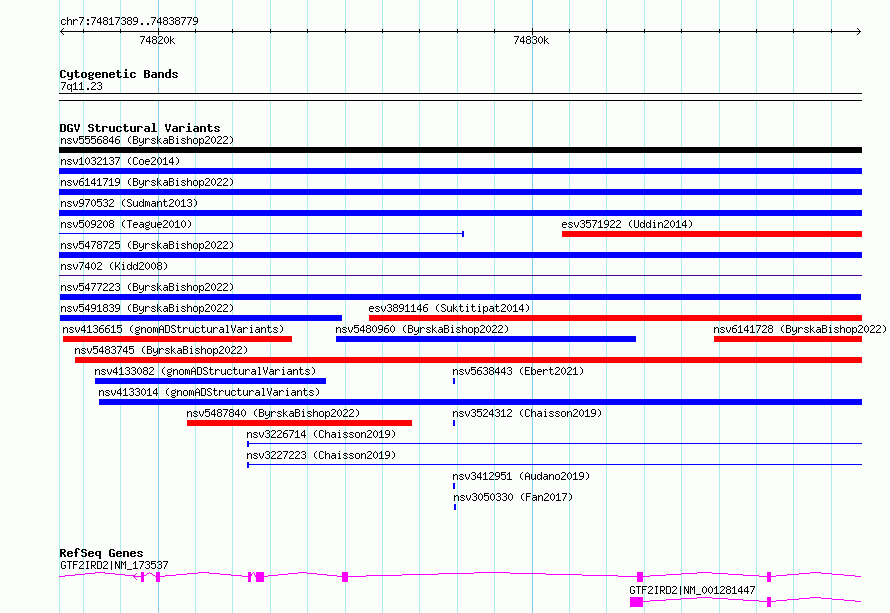Click the blue nsv4133014 variant bar
890x613 pixels.
[x=480, y=402]
